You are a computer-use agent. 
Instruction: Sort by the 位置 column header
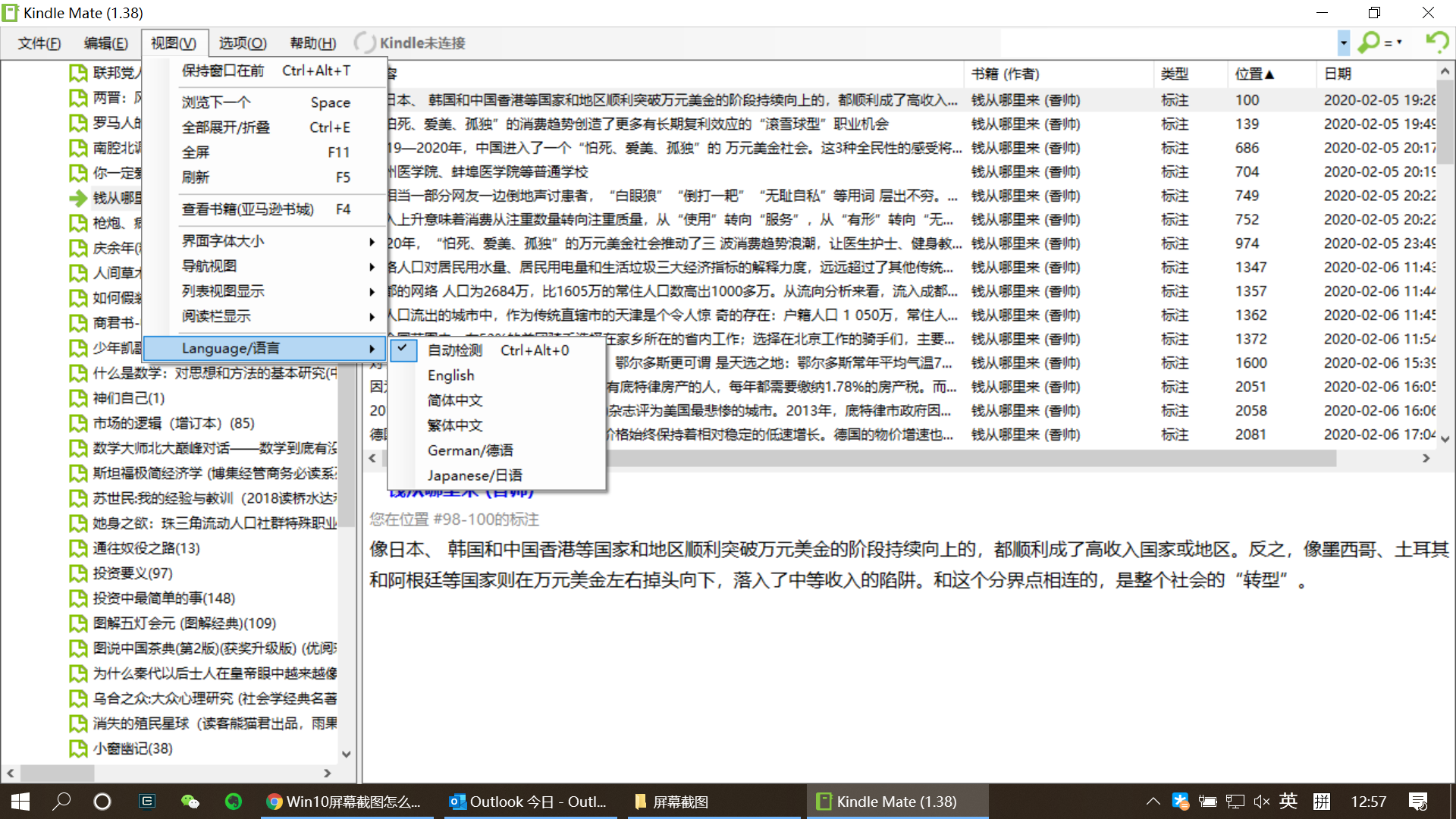1254,74
